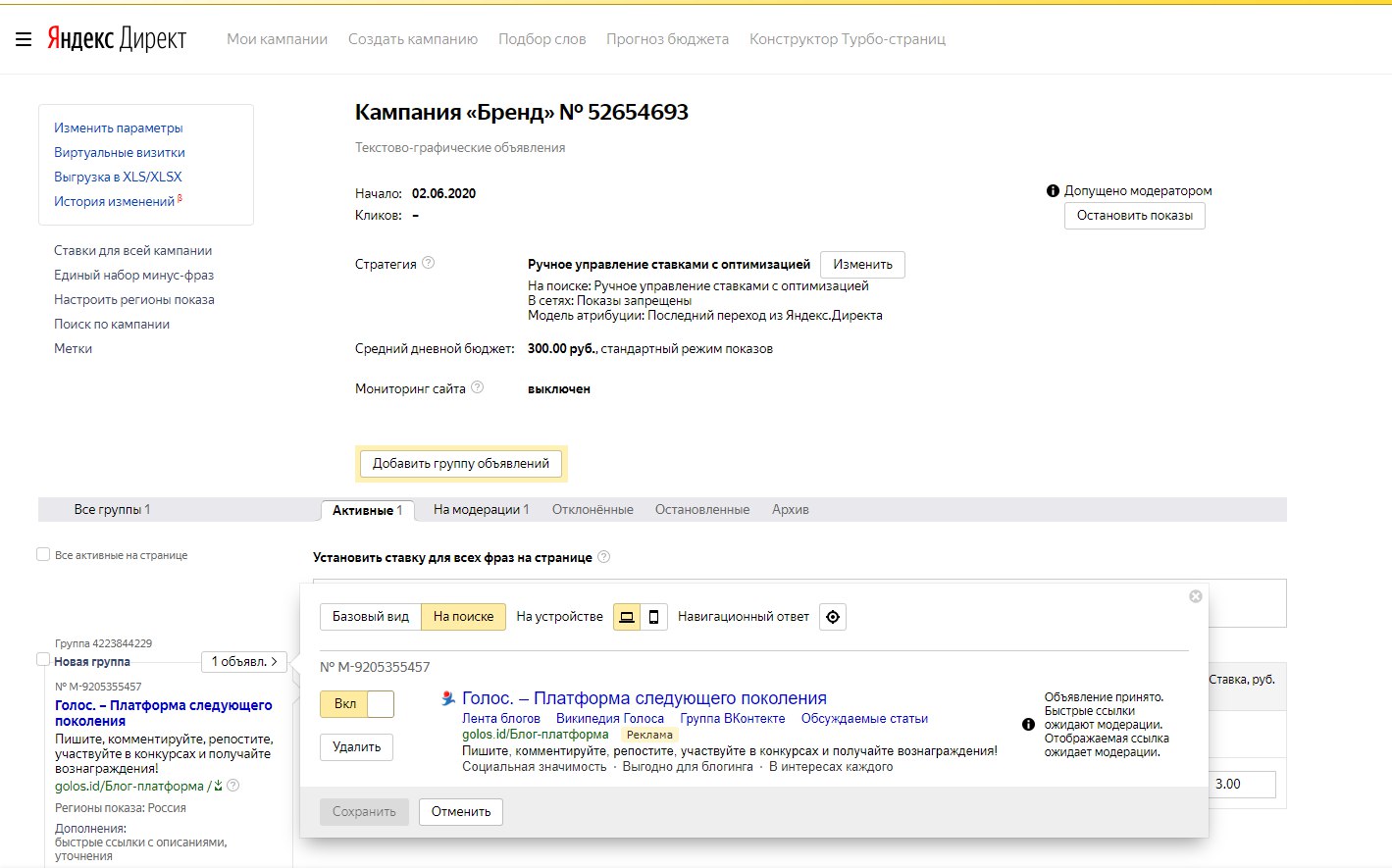1392x868 pixels.
Task: Close the ad preview popup
Action: (1195, 596)
